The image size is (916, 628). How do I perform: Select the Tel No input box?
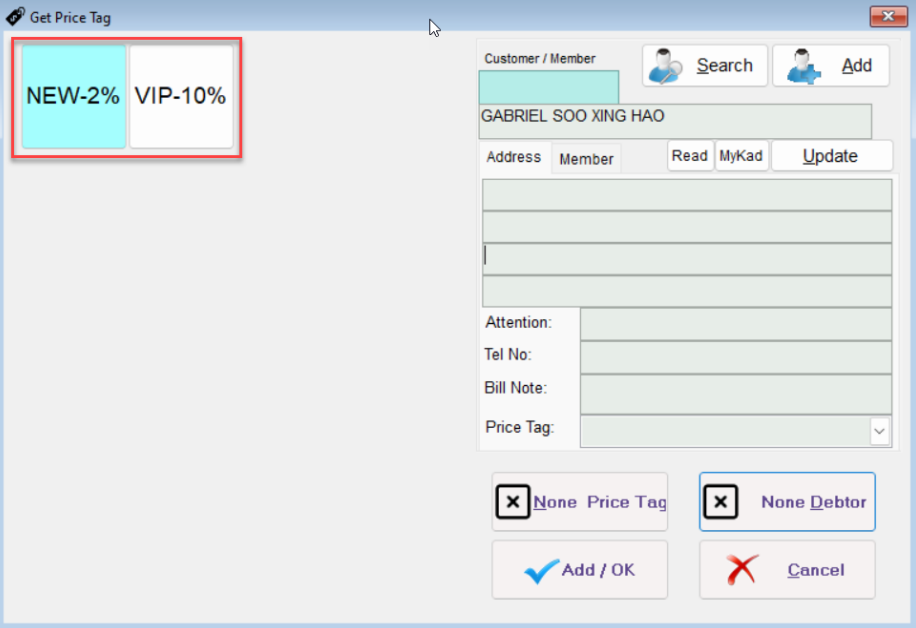coord(735,357)
